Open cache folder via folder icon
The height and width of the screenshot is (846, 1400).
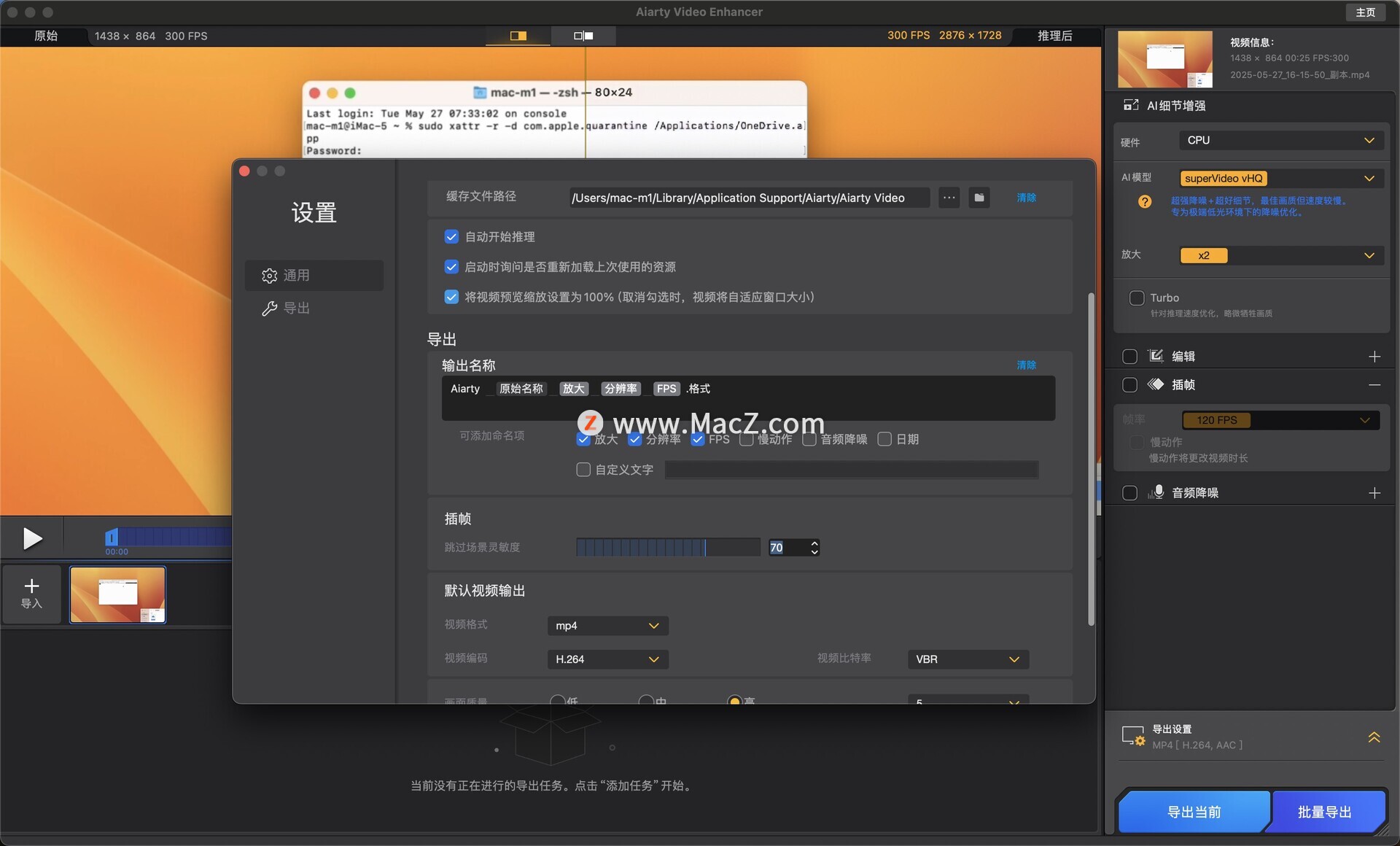pyautogui.click(x=979, y=198)
